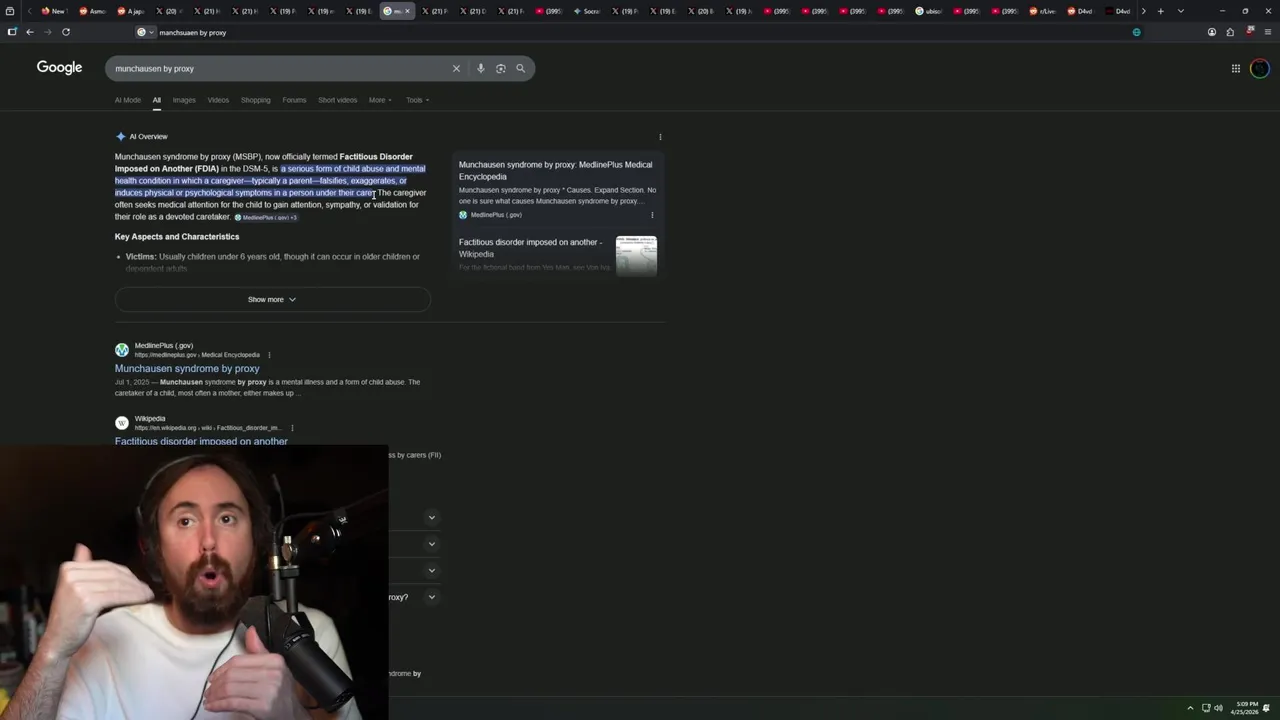Open 'Factitious disorder imposed on another' result title

(201, 441)
